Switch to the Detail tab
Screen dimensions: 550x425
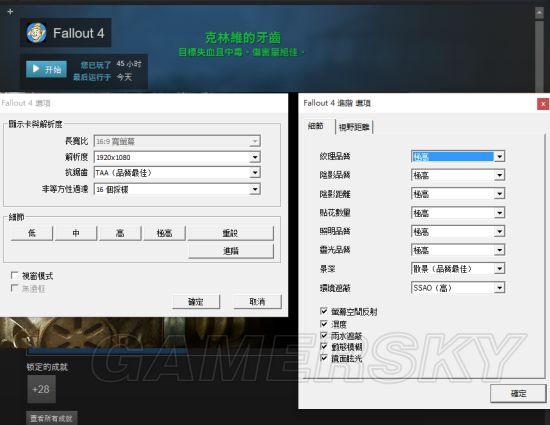[x=316, y=126]
